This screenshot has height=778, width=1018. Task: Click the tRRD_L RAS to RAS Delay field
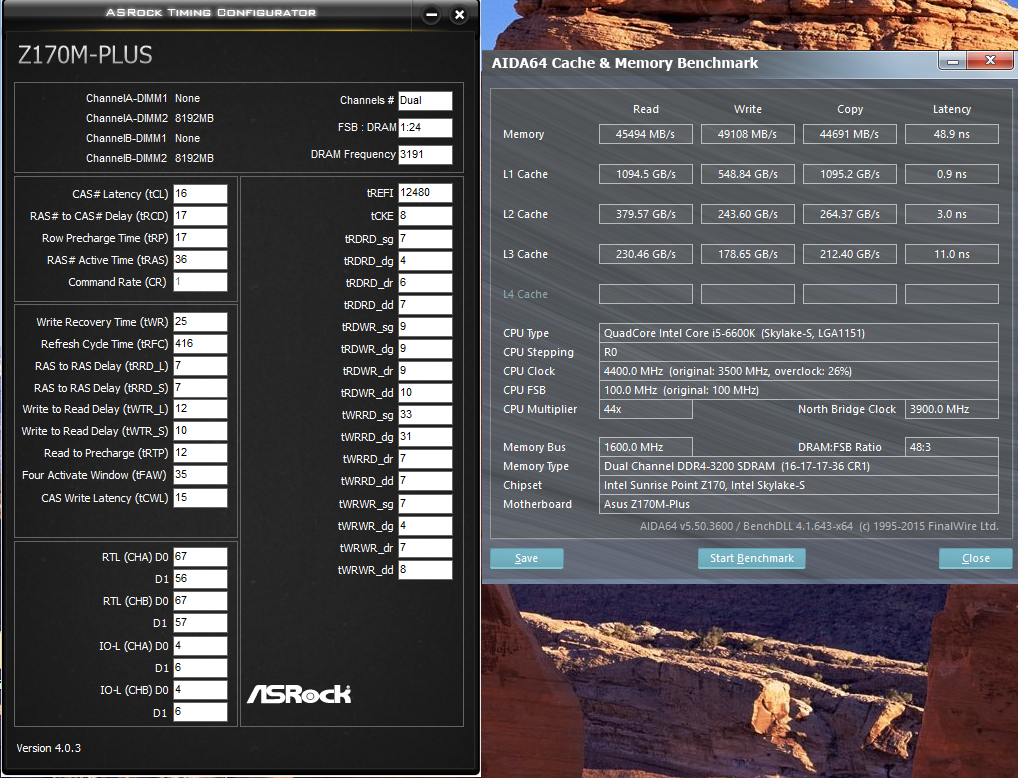click(200, 366)
